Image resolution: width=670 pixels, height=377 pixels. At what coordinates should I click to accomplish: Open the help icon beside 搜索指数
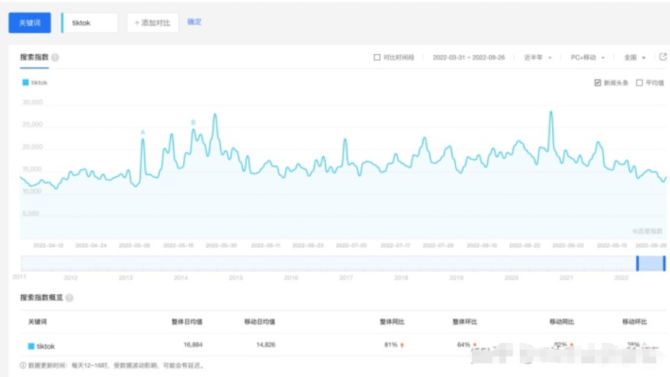click(x=55, y=57)
